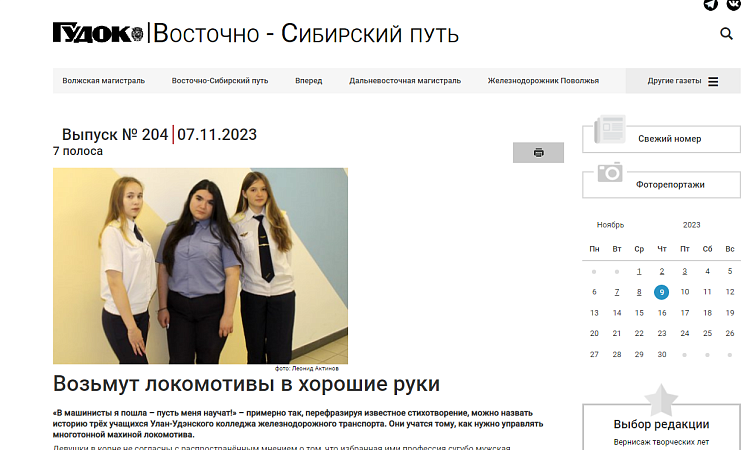Click date 26 in the calendar
The width and height of the screenshot is (750, 450).
[730, 333]
